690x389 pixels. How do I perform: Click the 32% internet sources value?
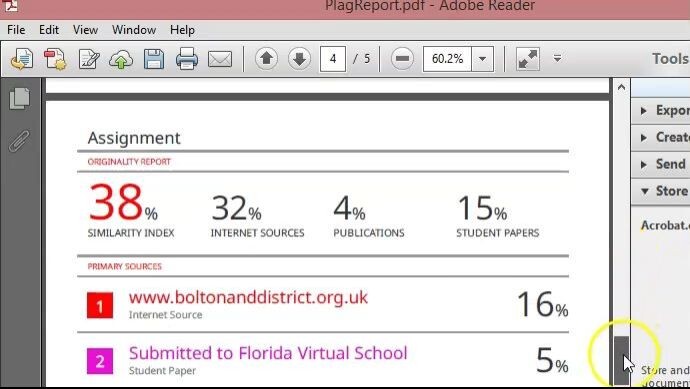[x=236, y=208]
